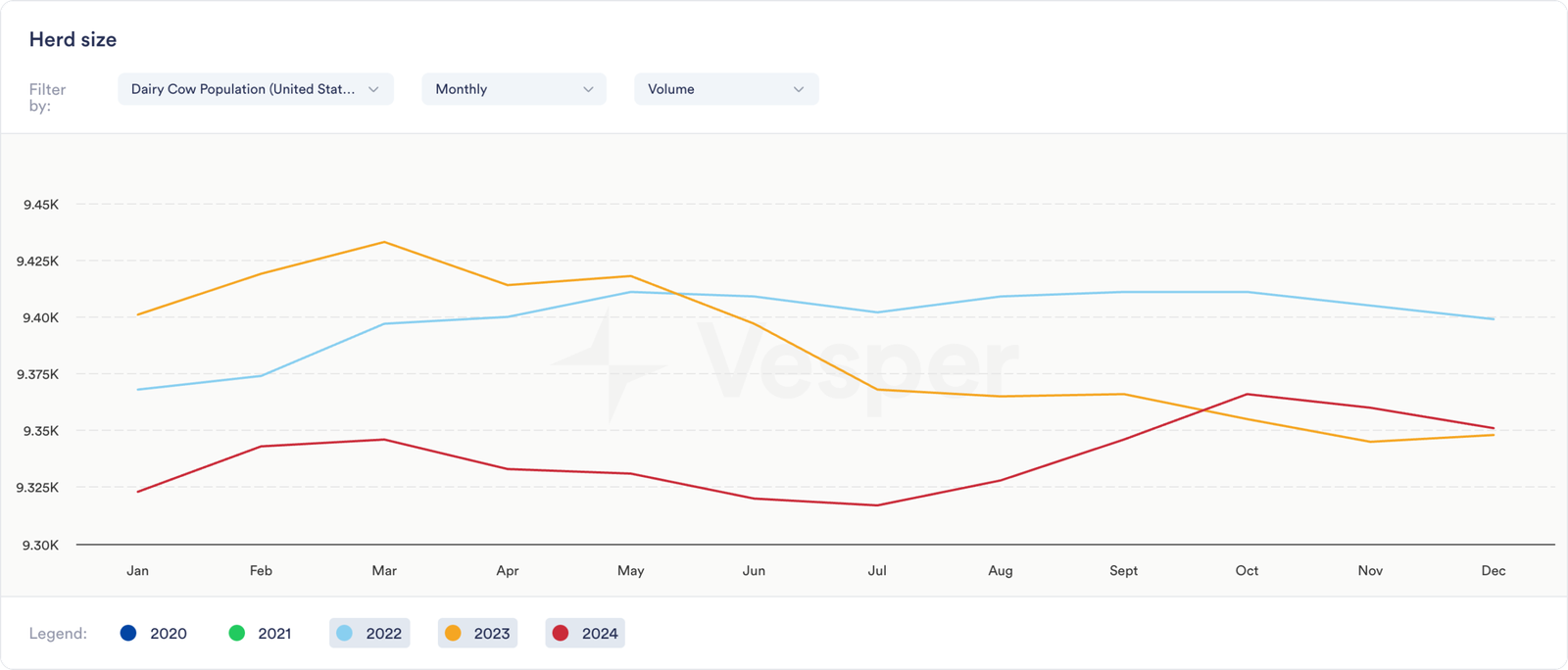Click the green 2021 legend dot

pos(236,633)
